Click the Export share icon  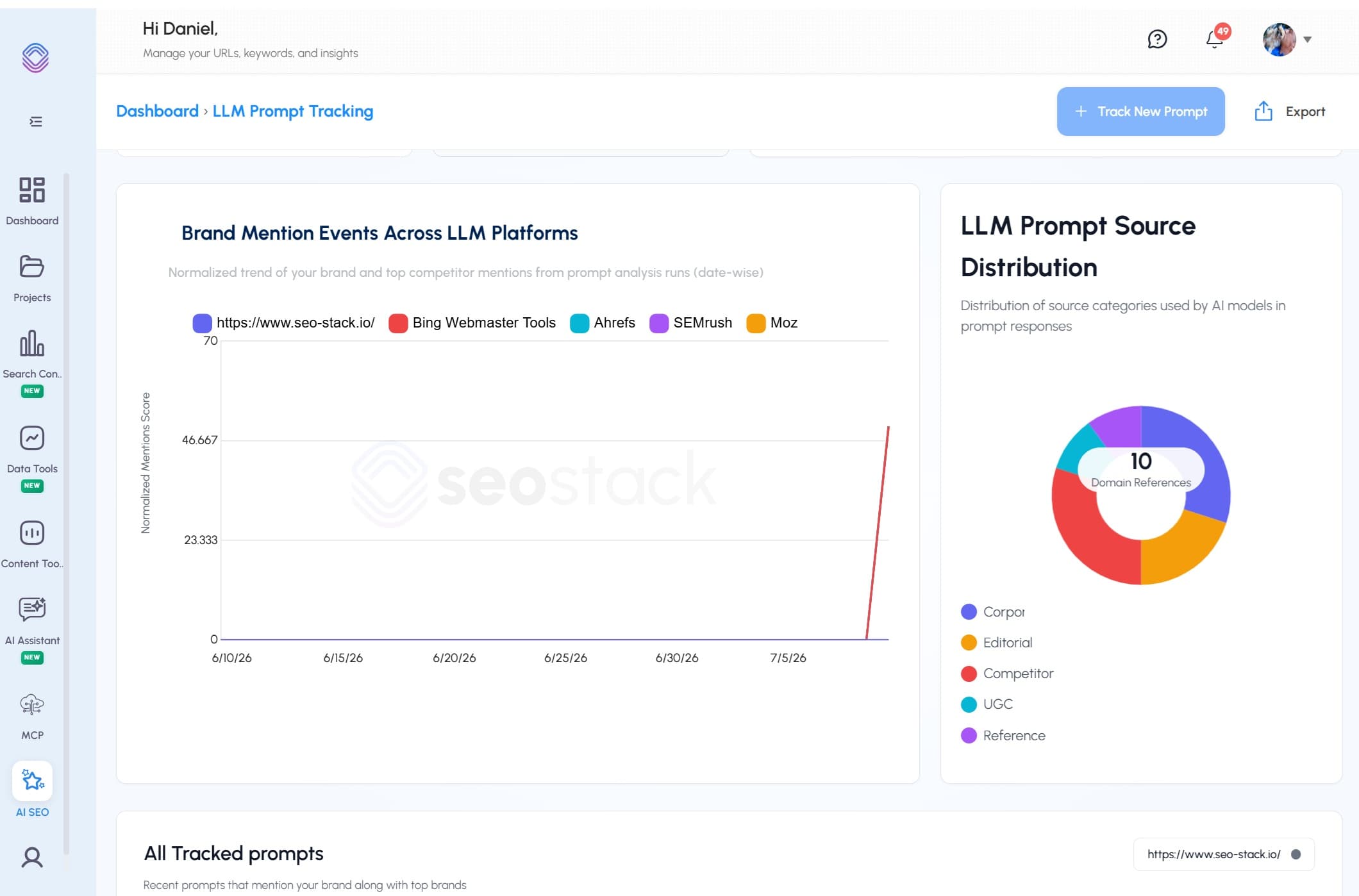(x=1263, y=111)
